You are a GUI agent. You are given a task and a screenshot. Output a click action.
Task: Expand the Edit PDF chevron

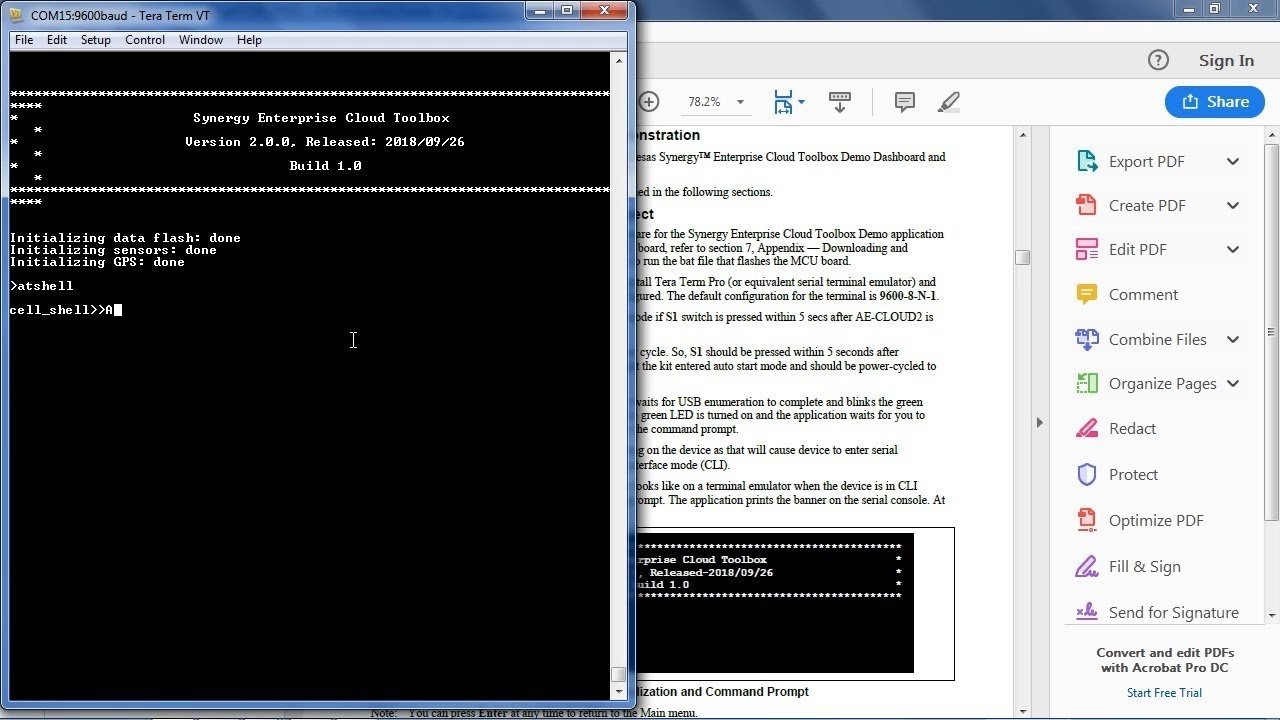(x=1233, y=250)
